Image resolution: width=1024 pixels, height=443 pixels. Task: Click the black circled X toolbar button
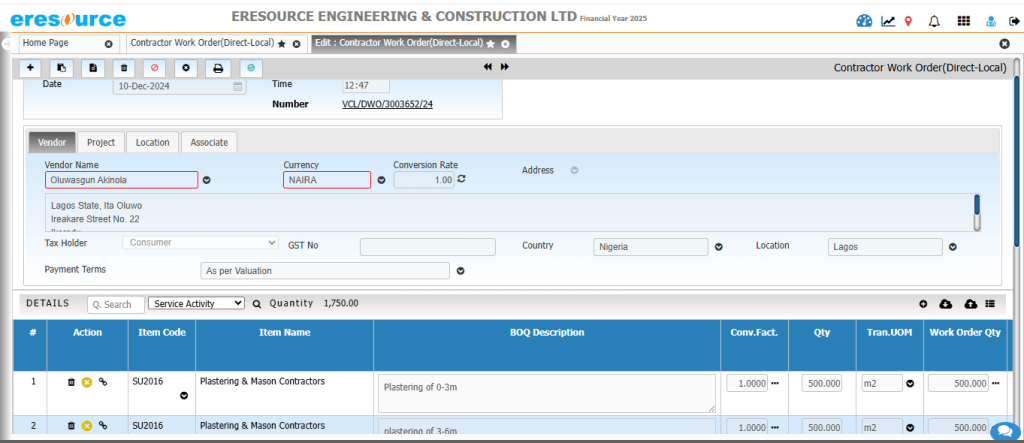pos(186,67)
